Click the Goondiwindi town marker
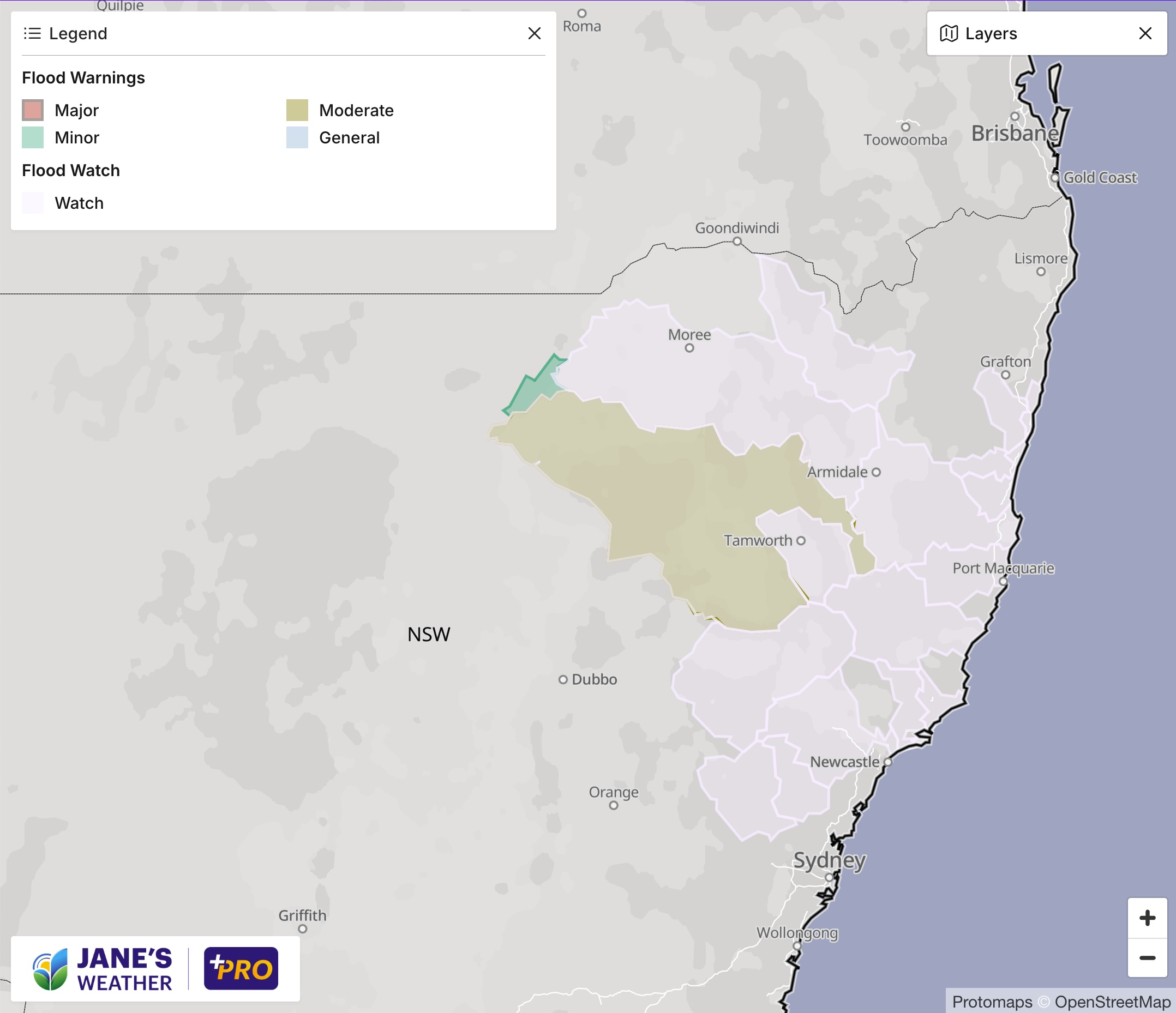 [x=737, y=241]
